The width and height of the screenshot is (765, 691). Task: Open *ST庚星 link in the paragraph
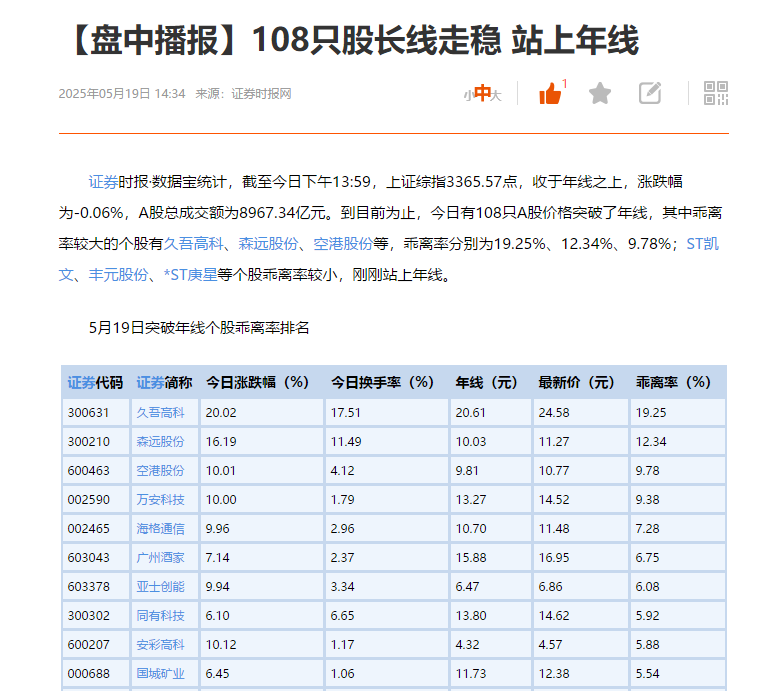190,275
